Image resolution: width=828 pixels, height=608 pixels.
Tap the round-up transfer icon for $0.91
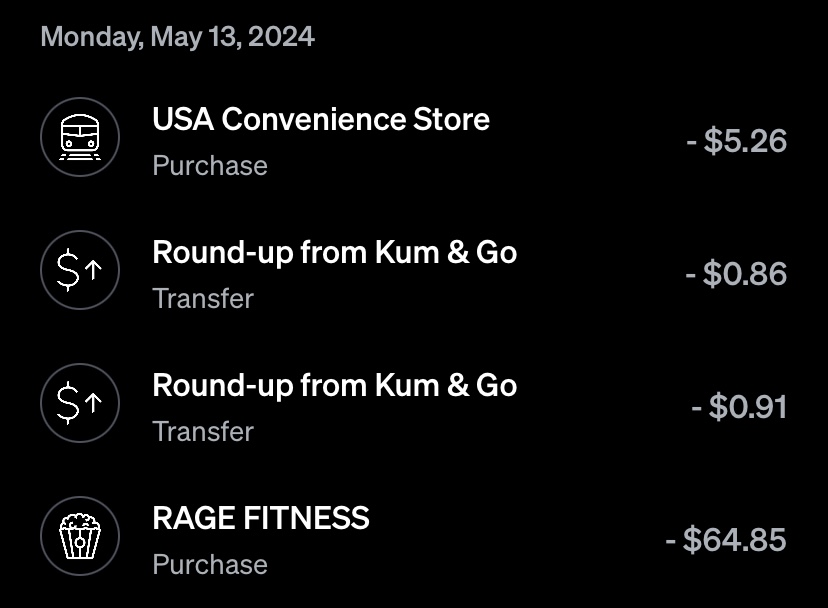coord(80,404)
